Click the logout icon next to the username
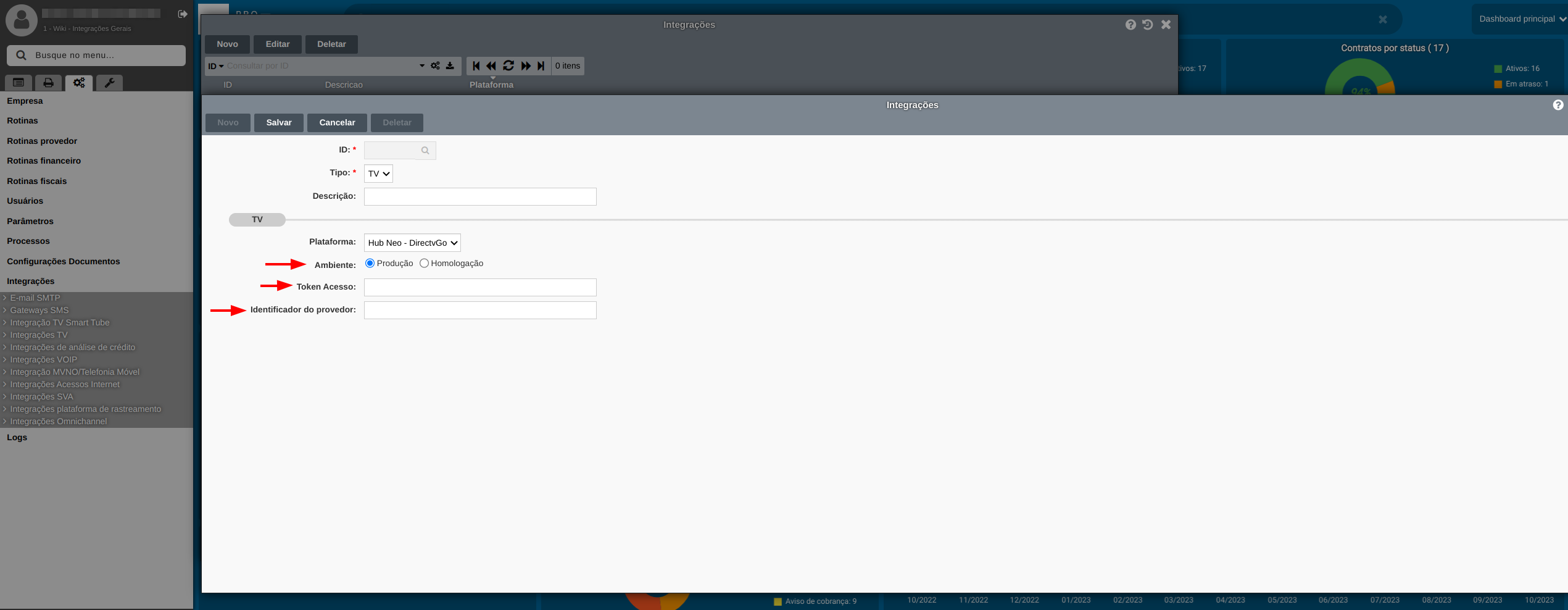The image size is (1568, 610). coord(183,14)
